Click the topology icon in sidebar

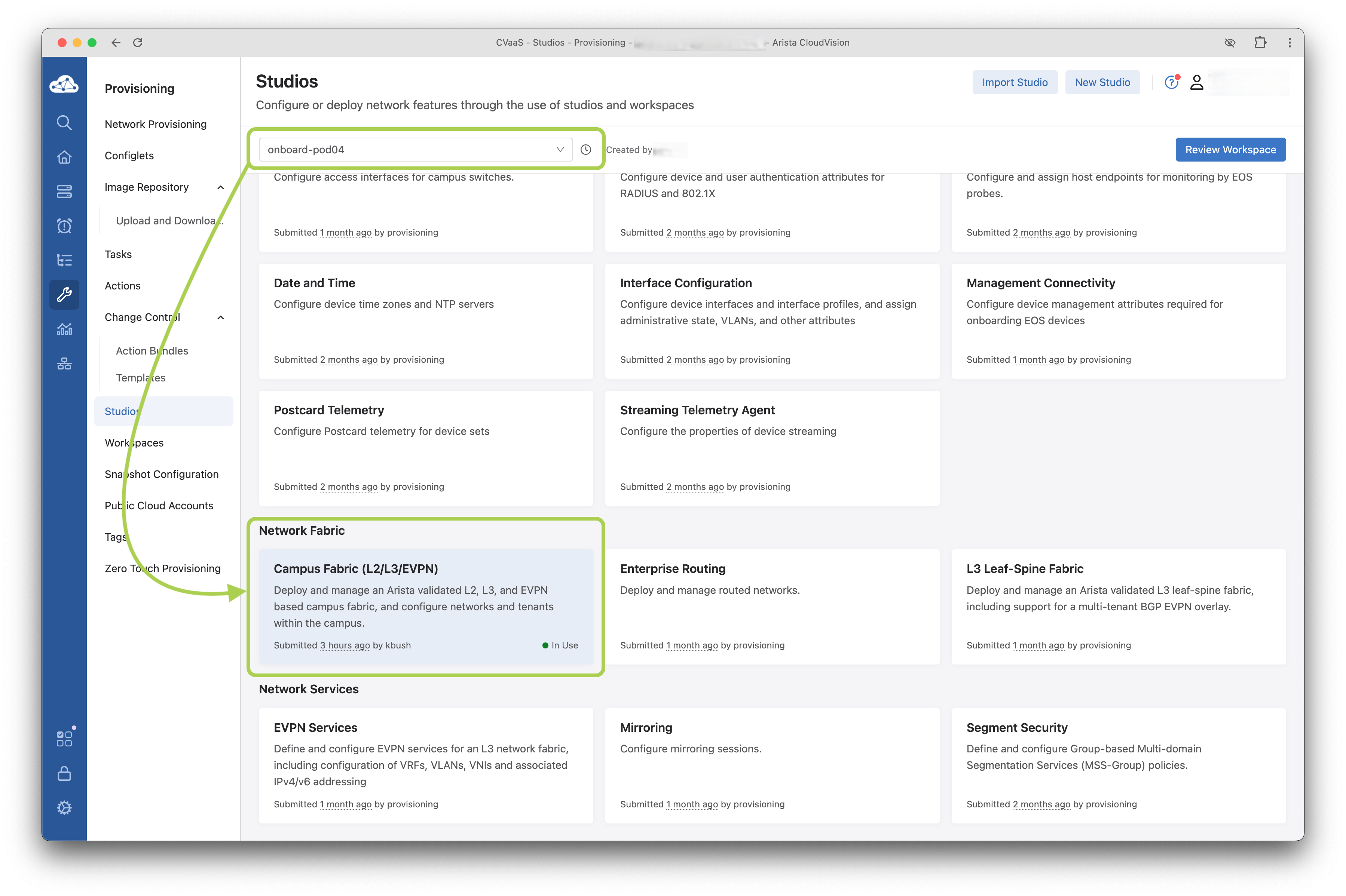coord(64,363)
